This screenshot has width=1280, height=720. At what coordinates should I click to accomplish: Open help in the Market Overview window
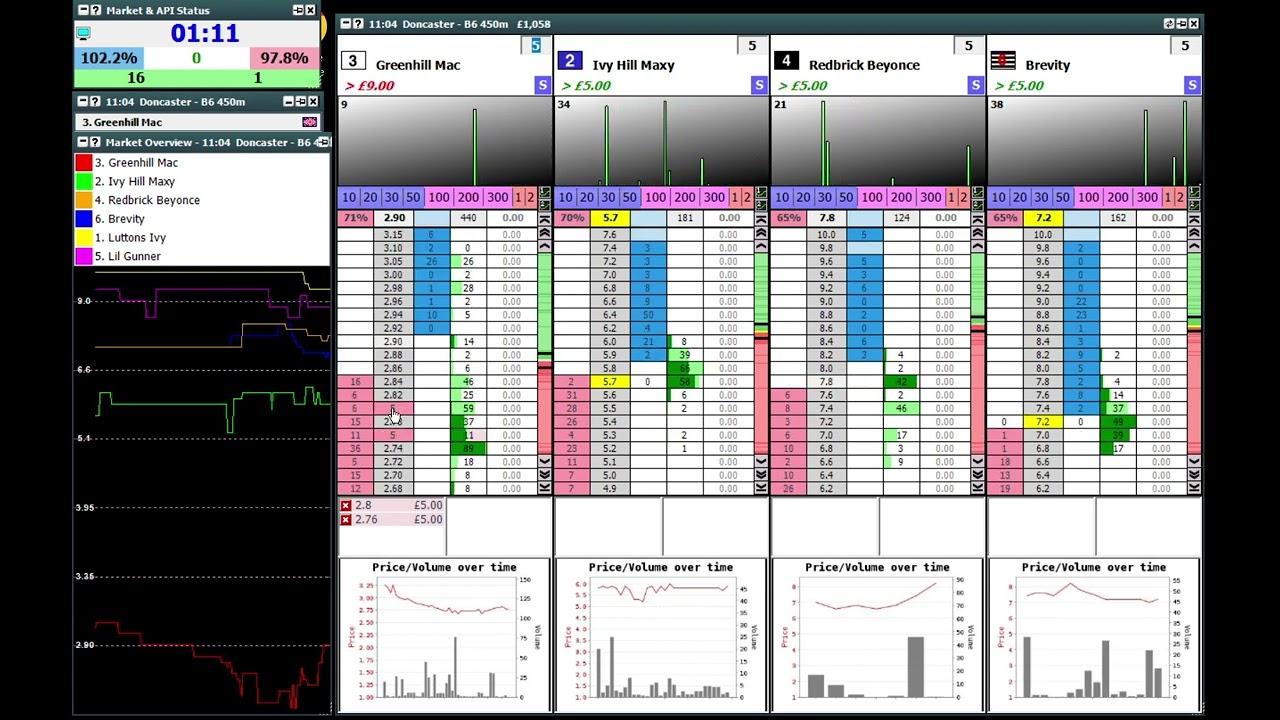pos(95,142)
